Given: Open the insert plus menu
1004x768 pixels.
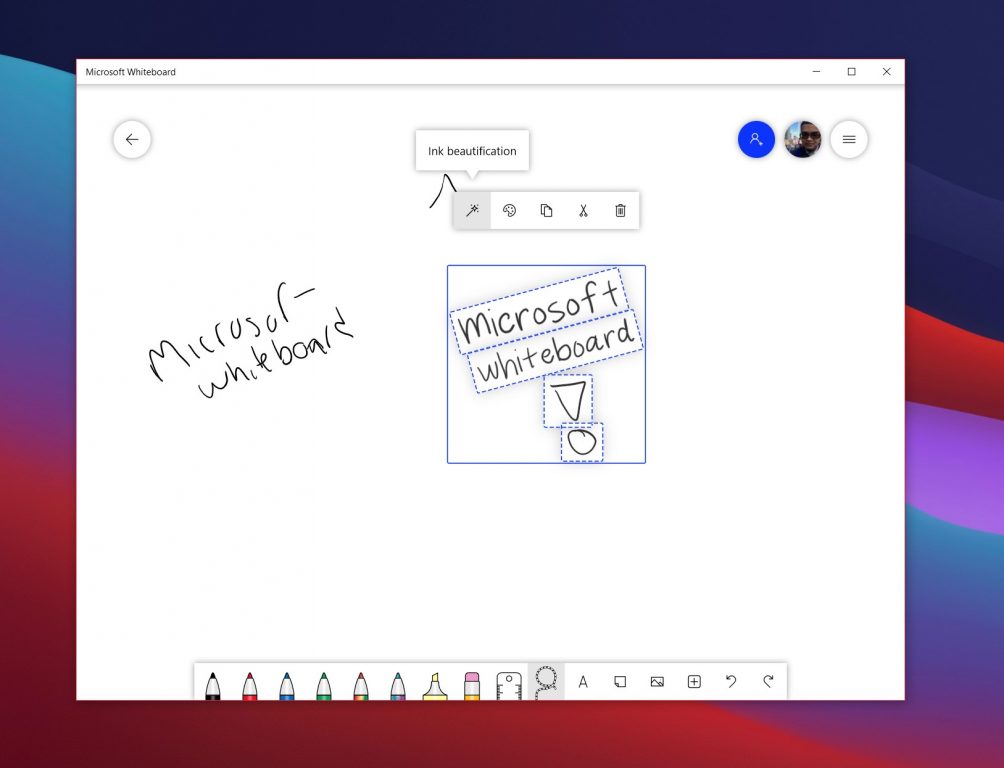Looking at the screenshot, I should pyautogui.click(x=694, y=682).
